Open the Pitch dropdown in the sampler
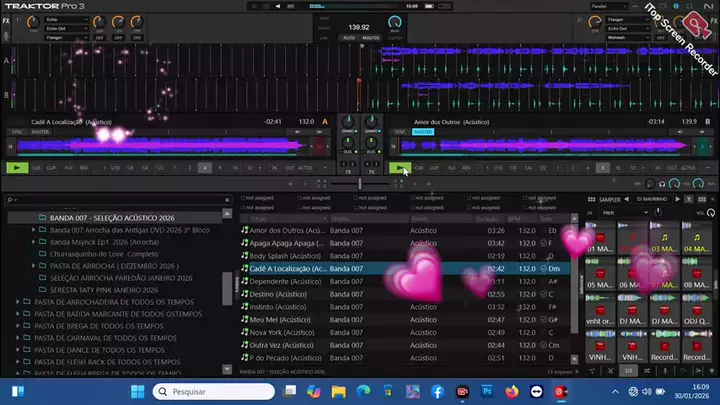 point(625,213)
